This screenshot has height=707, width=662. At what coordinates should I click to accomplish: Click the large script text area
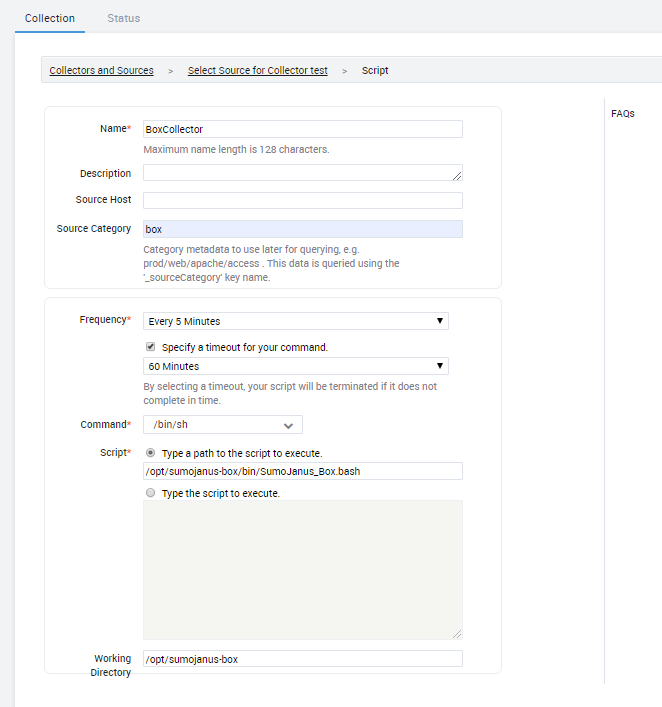pyautogui.click(x=303, y=570)
